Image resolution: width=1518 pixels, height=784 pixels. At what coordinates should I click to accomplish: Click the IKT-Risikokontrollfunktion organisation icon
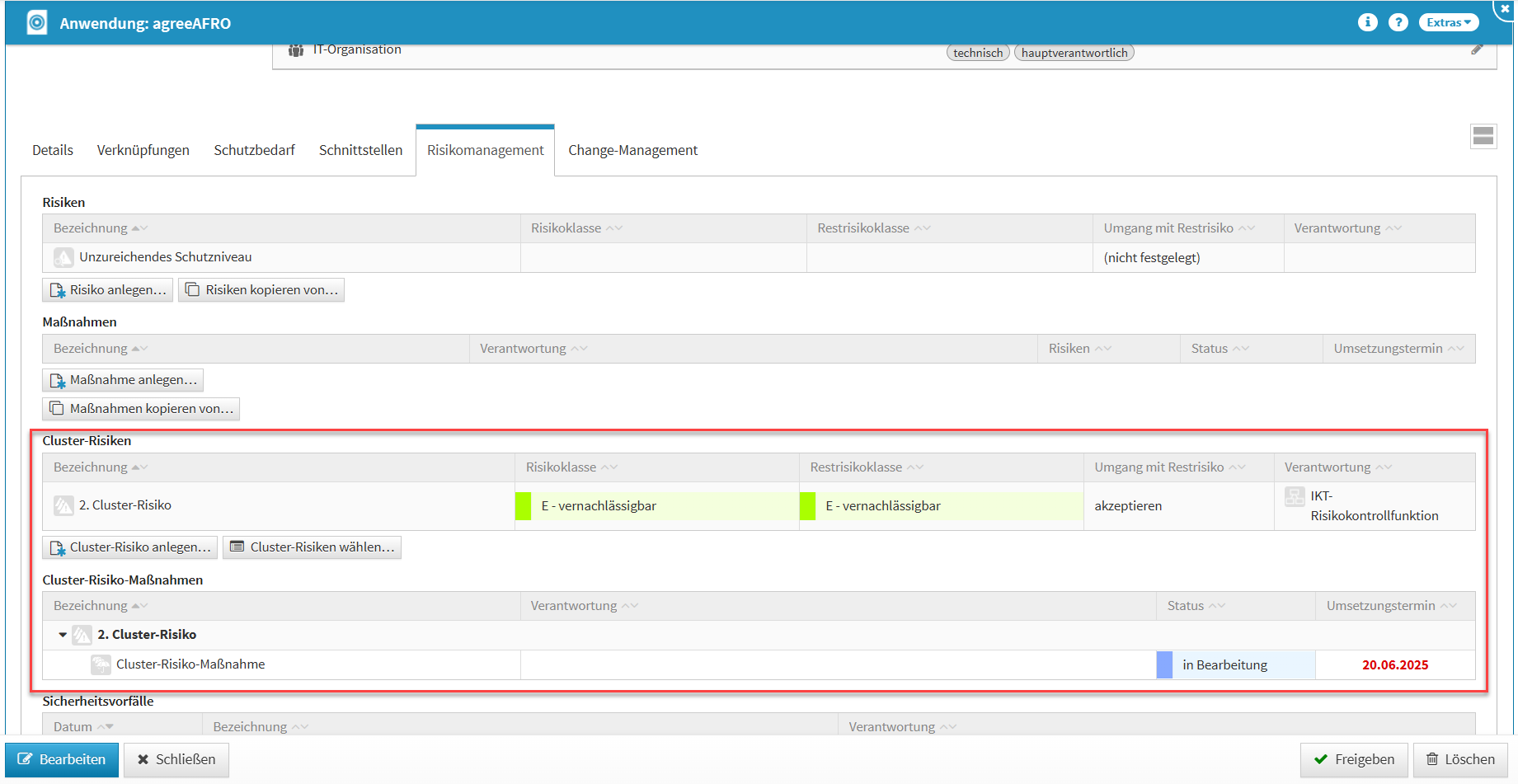click(1295, 497)
